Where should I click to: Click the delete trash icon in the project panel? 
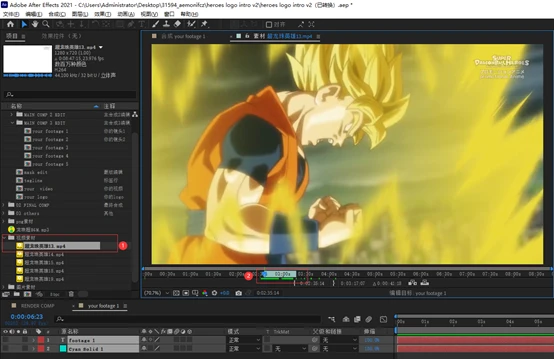71,294
